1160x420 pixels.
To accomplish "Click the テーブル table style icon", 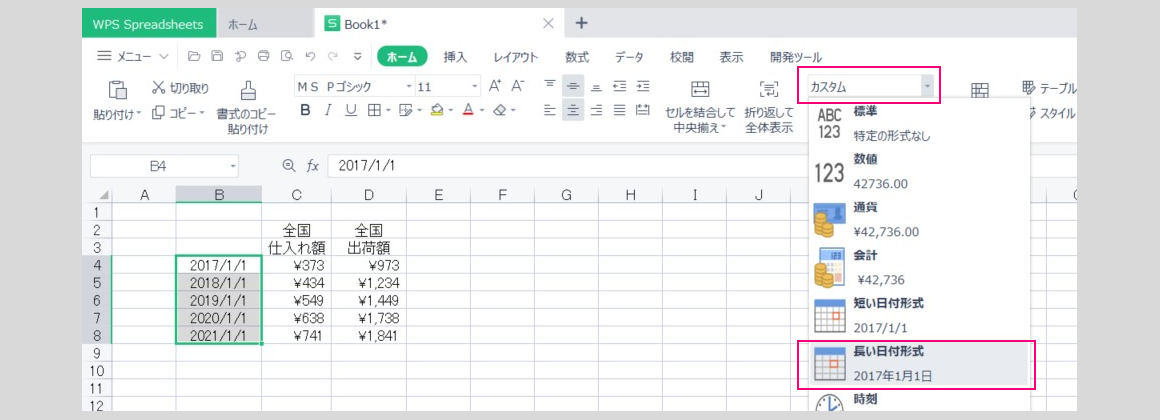I will click(1029, 88).
